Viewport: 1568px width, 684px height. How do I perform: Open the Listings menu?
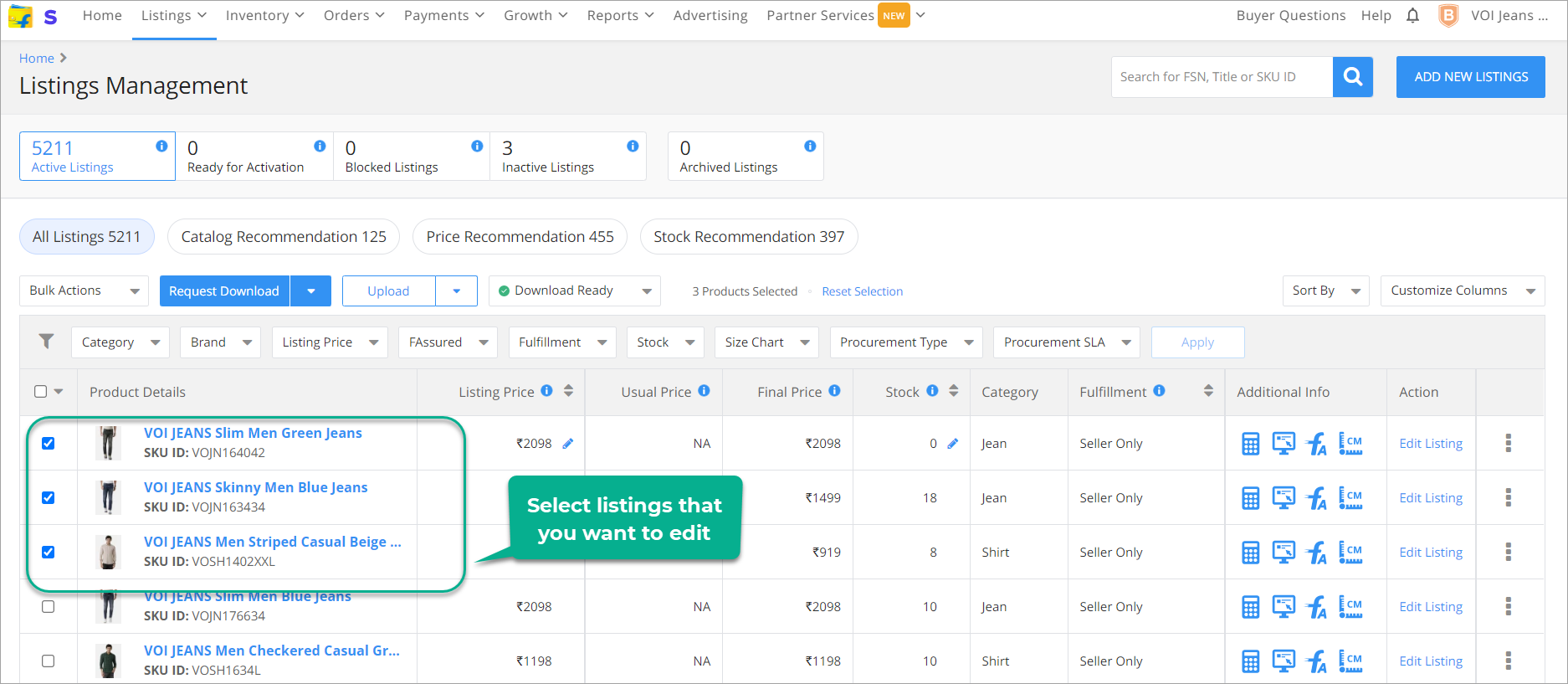coord(174,16)
